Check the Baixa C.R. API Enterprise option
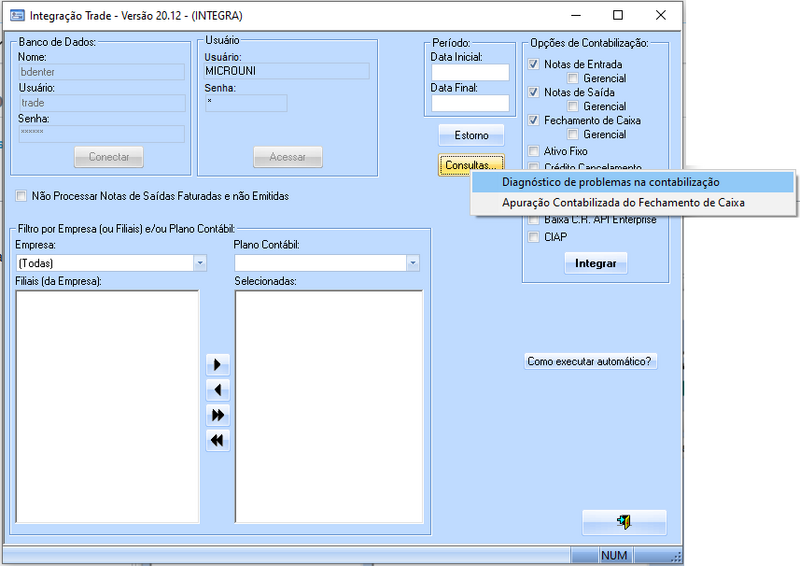800x566 pixels. coord(533,220)
